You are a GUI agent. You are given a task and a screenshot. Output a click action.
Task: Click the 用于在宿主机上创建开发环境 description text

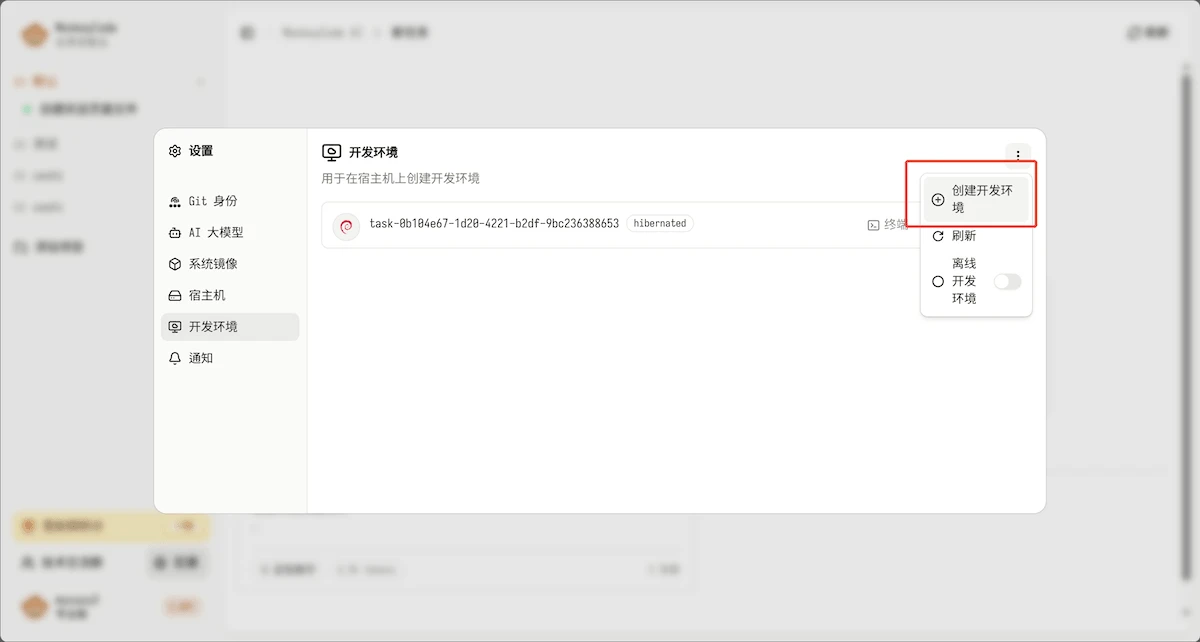pyautogui.click(x=400, y=178)
